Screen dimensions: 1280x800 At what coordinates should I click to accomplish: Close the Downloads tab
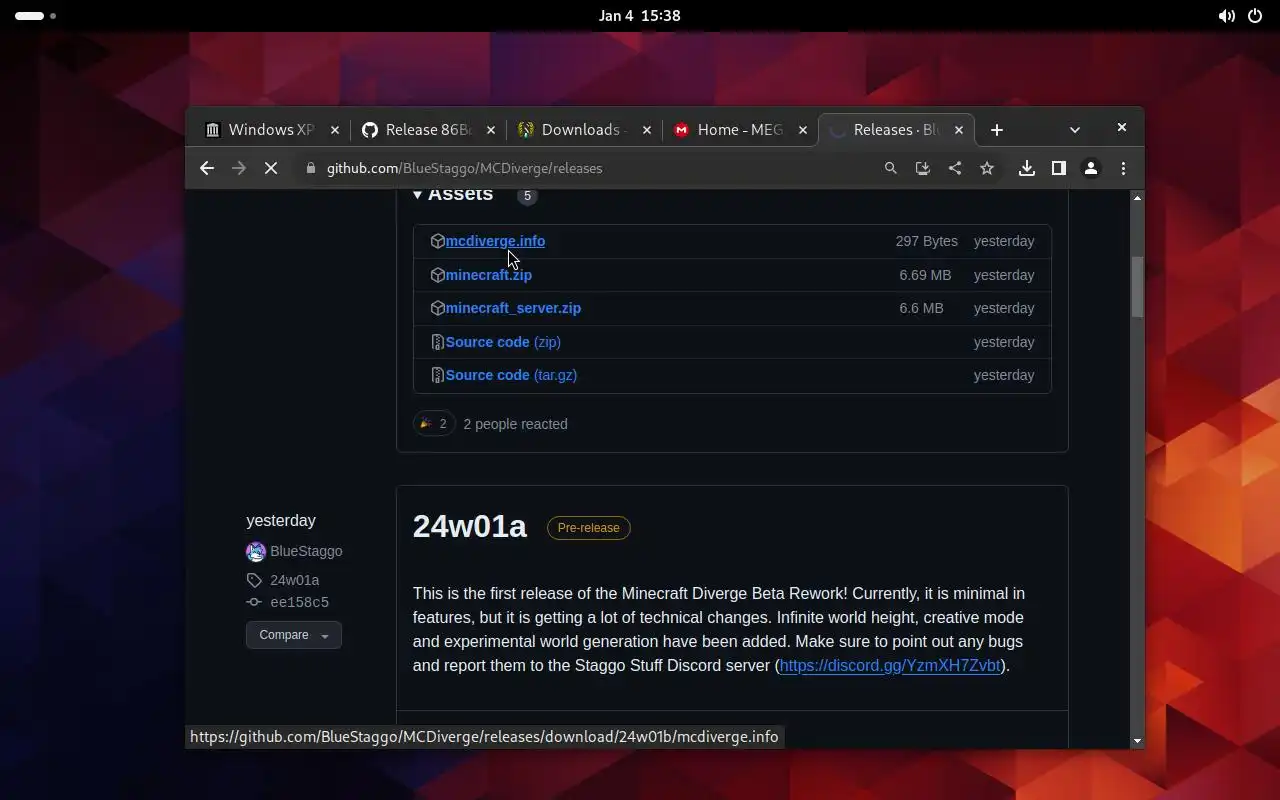(647, 130)
